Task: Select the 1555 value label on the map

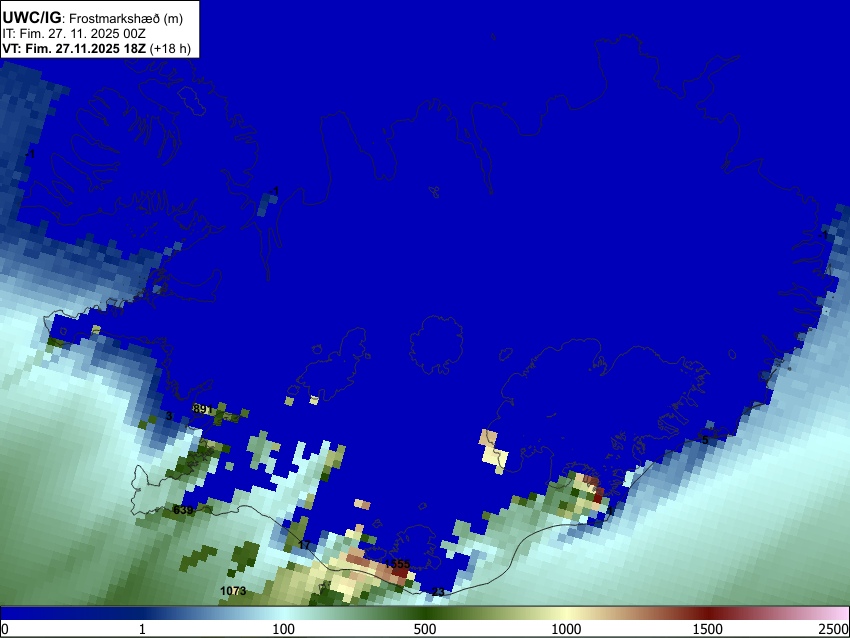Action: pos(397,564)
